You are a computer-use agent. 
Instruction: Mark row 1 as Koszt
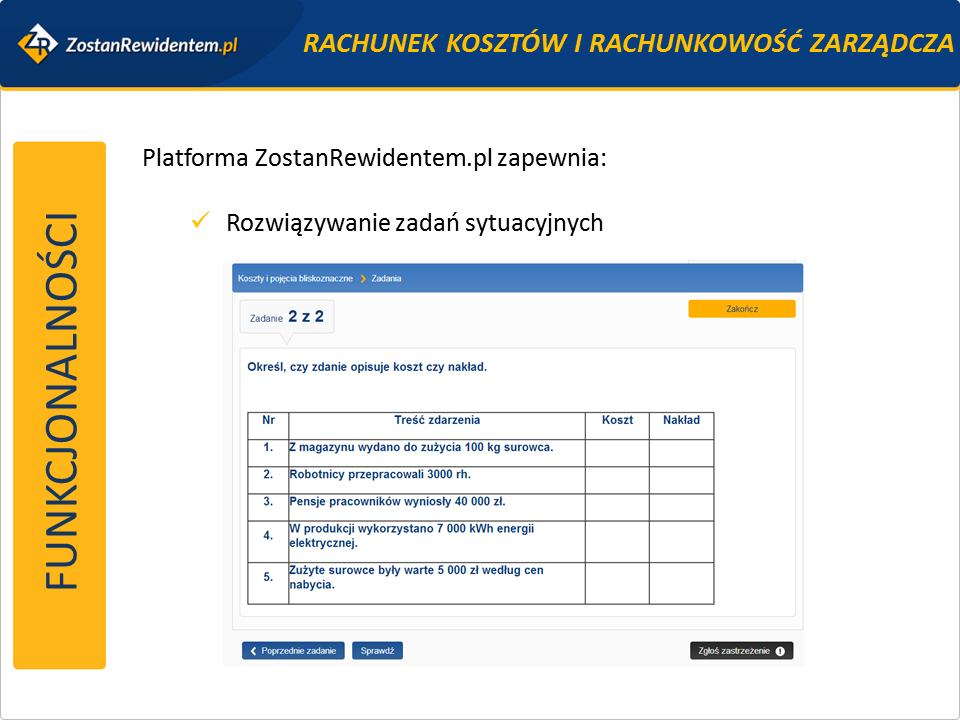(617, 453)
